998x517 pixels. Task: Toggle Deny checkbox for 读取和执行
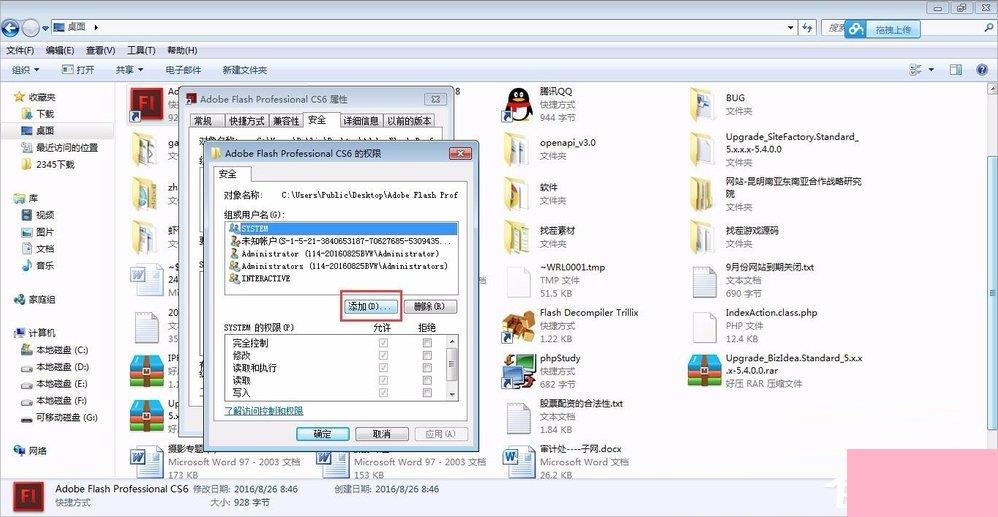(x=427, y=368)
